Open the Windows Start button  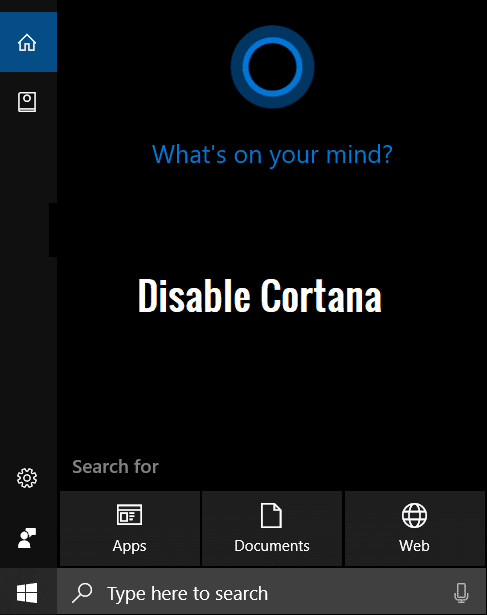(x=27, y=592)
